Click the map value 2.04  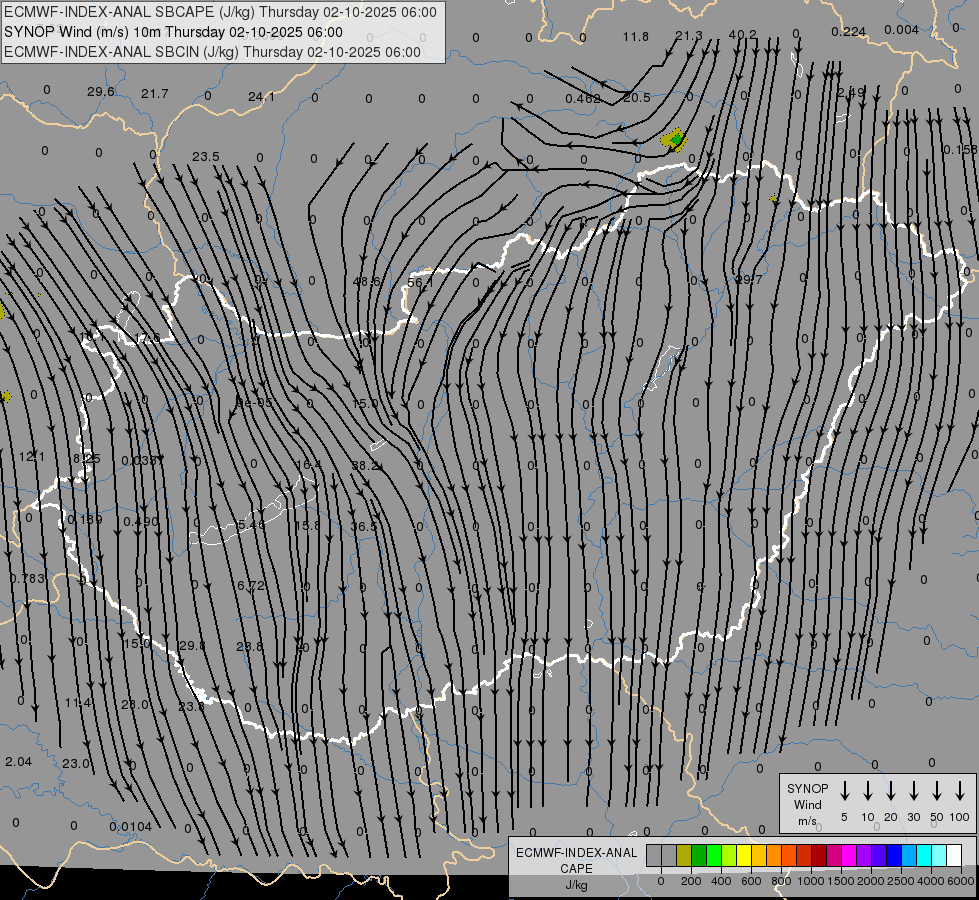click(18, 761)
